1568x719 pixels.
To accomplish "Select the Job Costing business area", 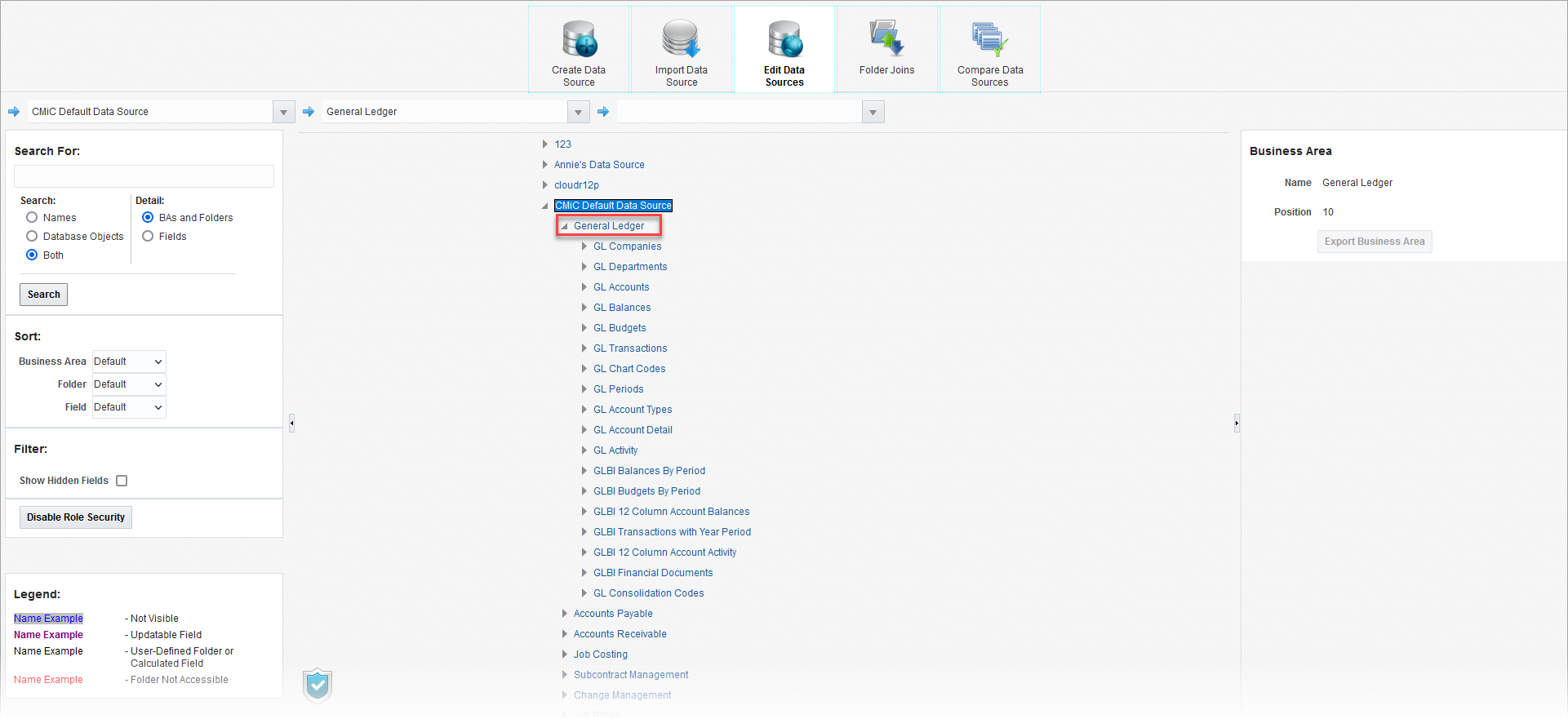I will click(x=601, y=655).
